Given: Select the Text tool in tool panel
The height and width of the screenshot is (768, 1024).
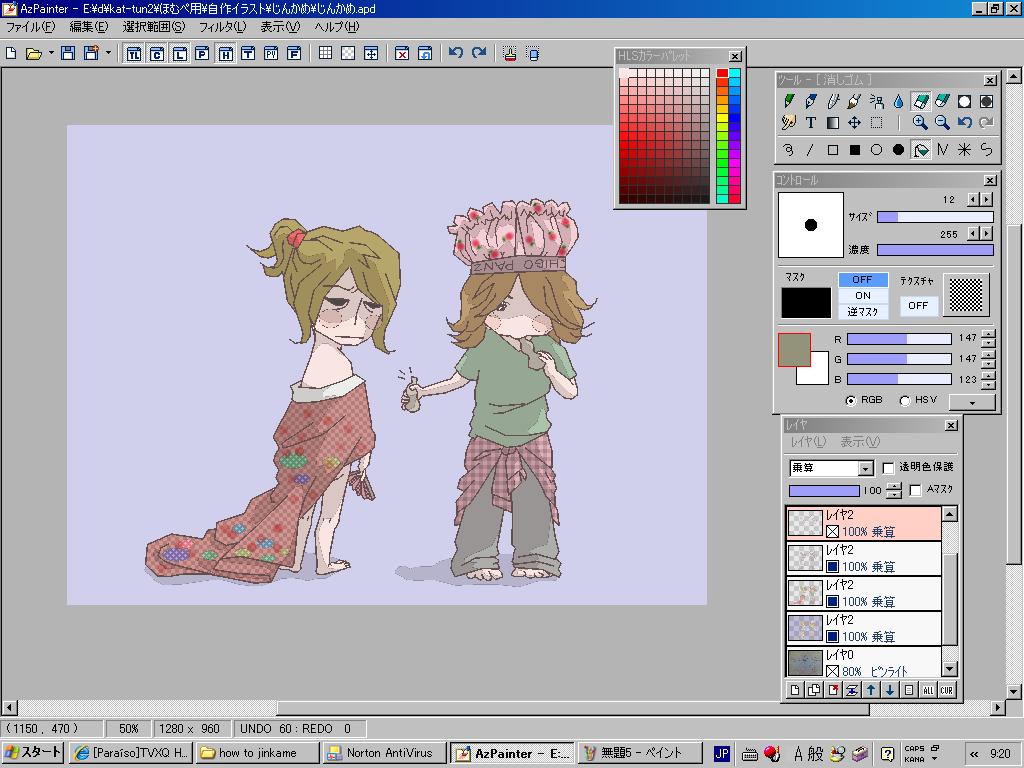Looking at the screenshot, I should (x=811, y=123).
